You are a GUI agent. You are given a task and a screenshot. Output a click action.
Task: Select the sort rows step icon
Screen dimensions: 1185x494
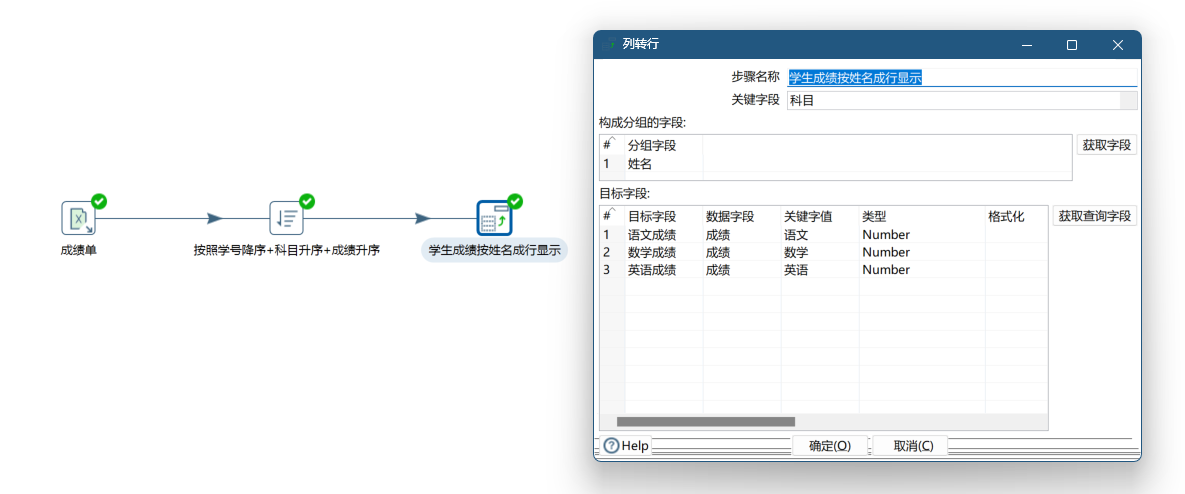tap(286, 217)
